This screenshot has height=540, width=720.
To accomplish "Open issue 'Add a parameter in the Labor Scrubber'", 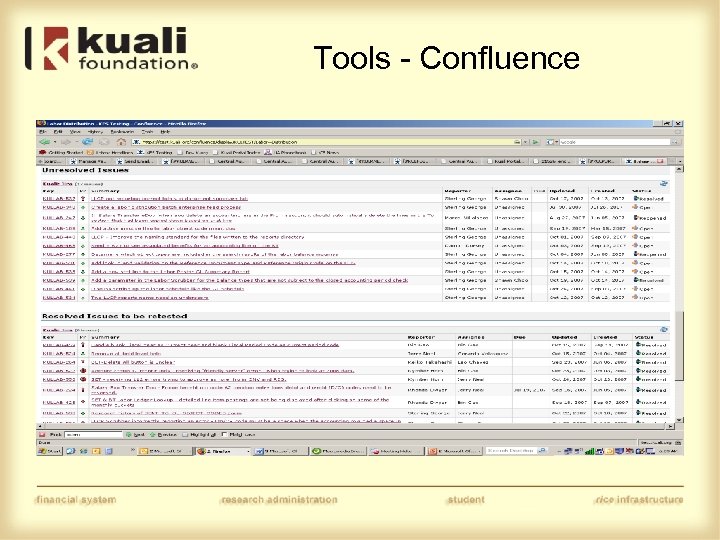I will click(249, 280).
